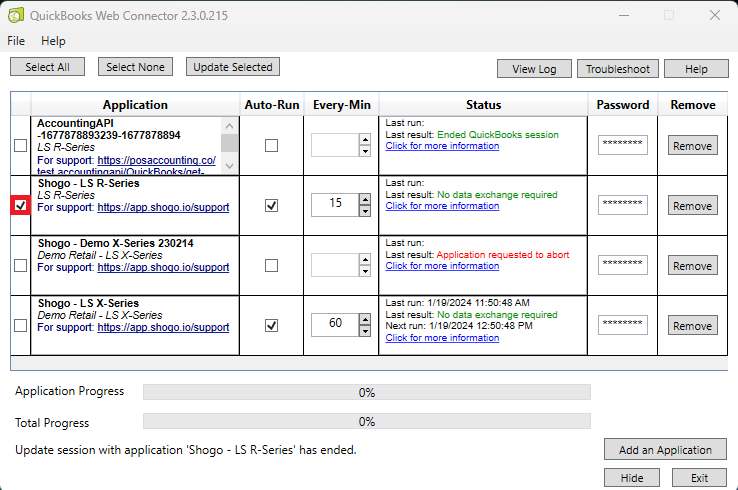This screenshot has height=490, width=738.
Task: Click the Status column header
Action: tap(483, 104)
